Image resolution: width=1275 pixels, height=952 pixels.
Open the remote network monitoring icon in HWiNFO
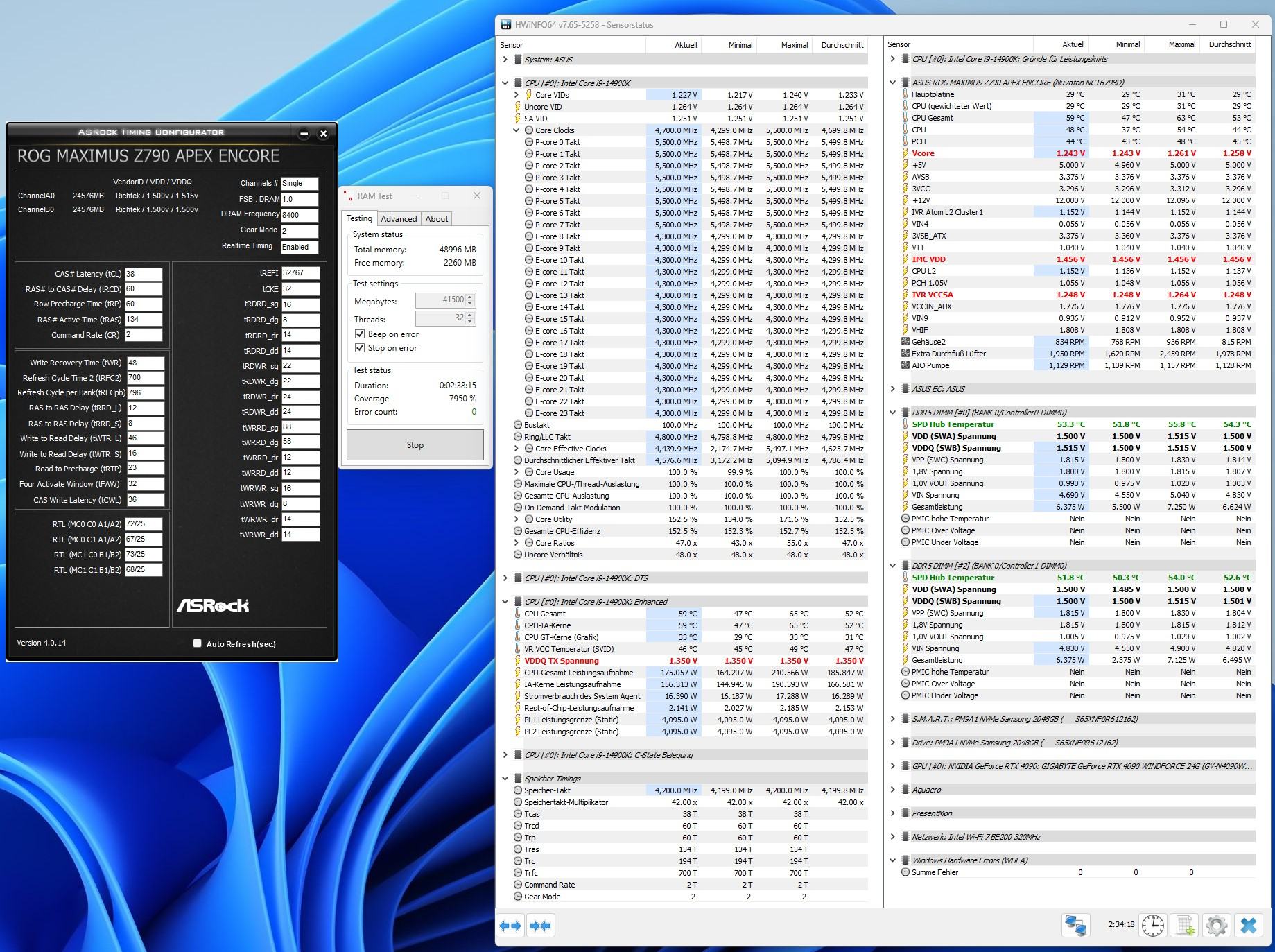(x=1075, y=926)
